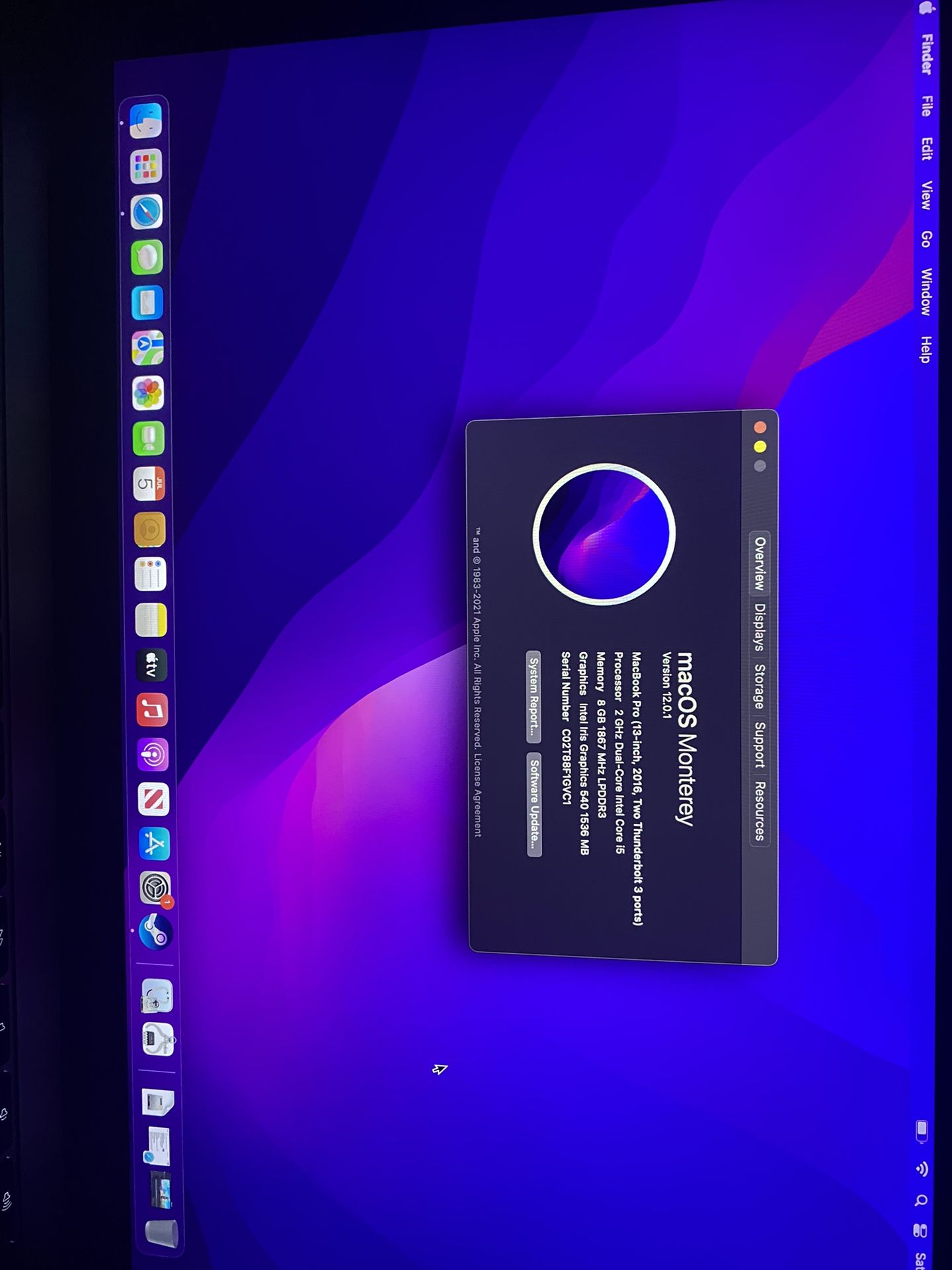Launch Steam from the dock
Viewport: 952px width, 1270px height.
156,932
